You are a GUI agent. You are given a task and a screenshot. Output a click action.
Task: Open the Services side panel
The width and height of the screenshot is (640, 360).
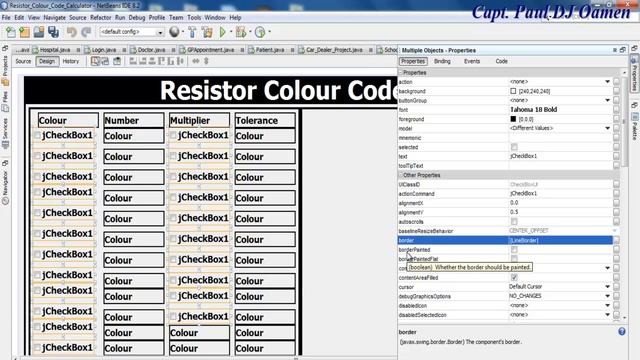[x=5, y=134]
